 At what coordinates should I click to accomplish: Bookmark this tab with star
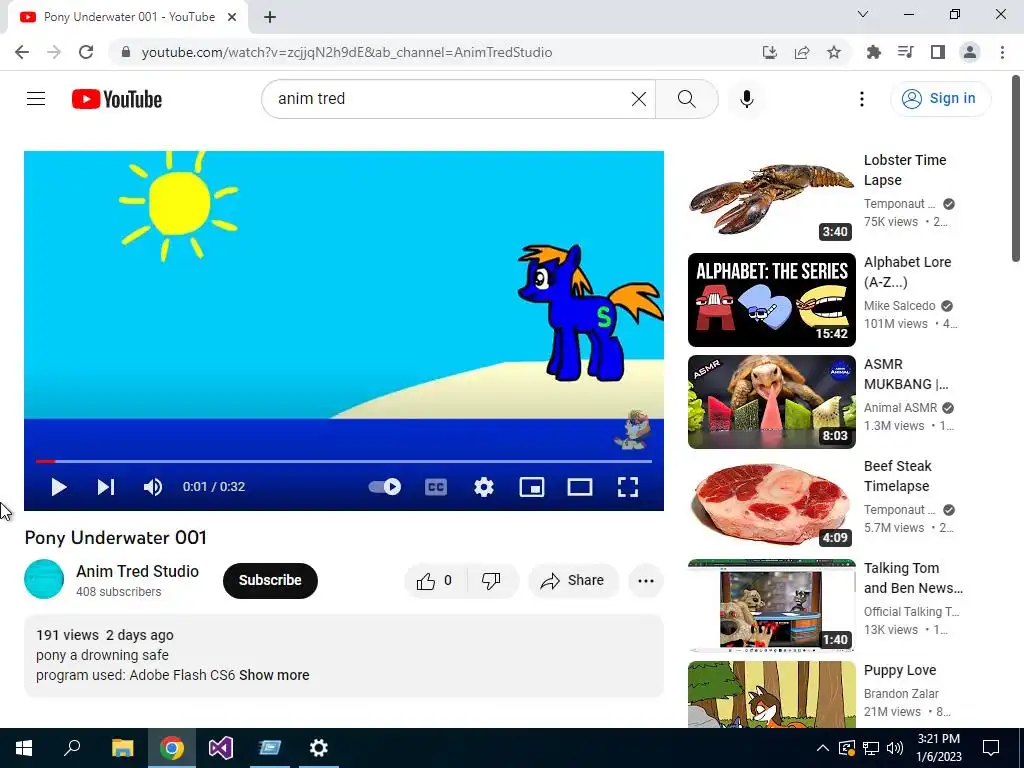834,52
